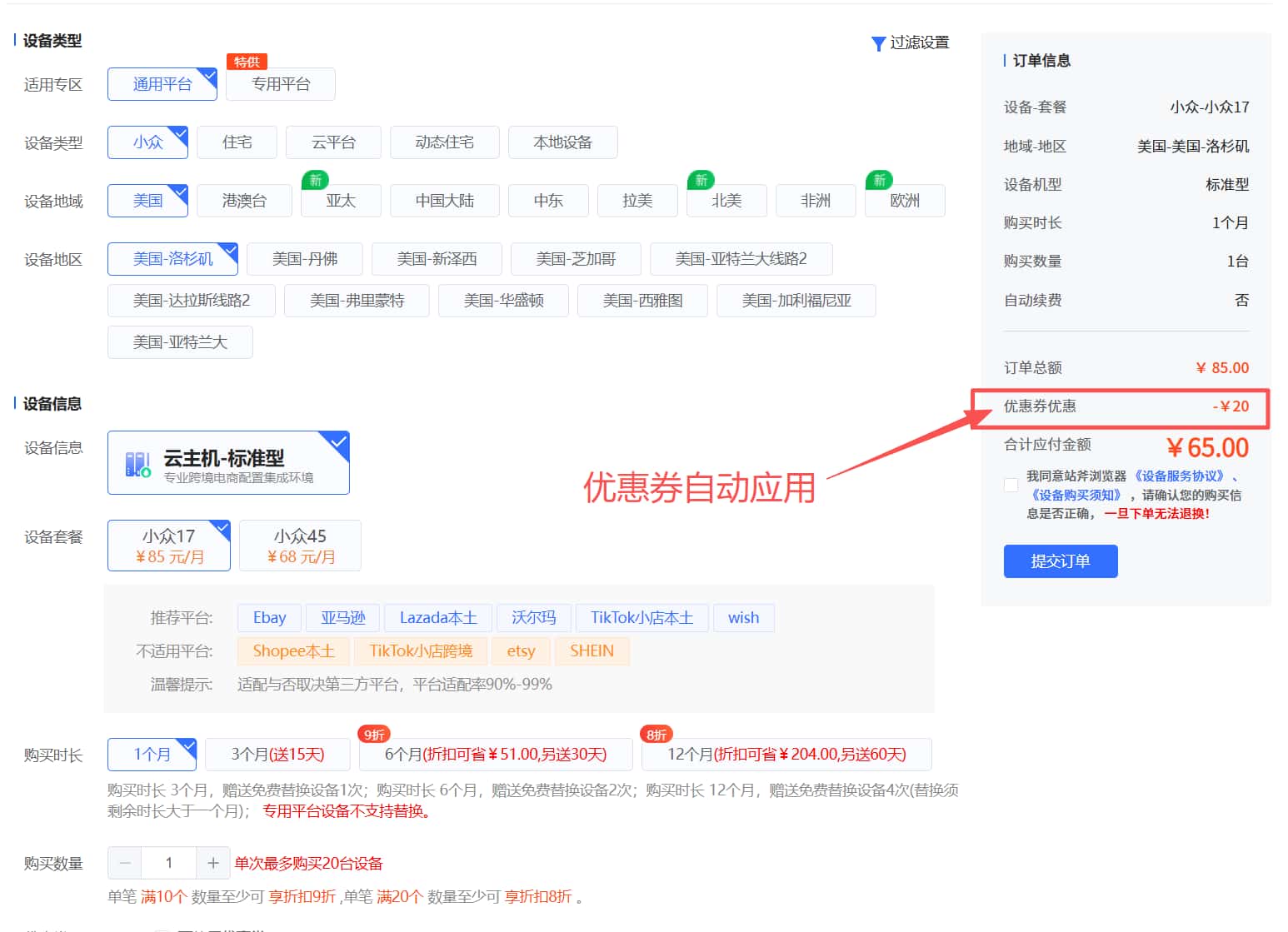Viewport: 1288px width, 932px height.
Task: Click the 提交订单 submit order button
Action: 1060,561
